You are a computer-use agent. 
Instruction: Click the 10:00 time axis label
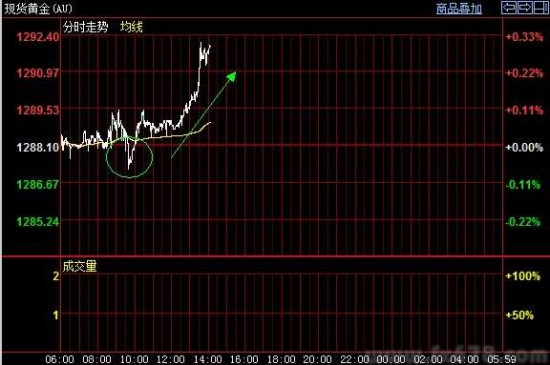[134, 359]
